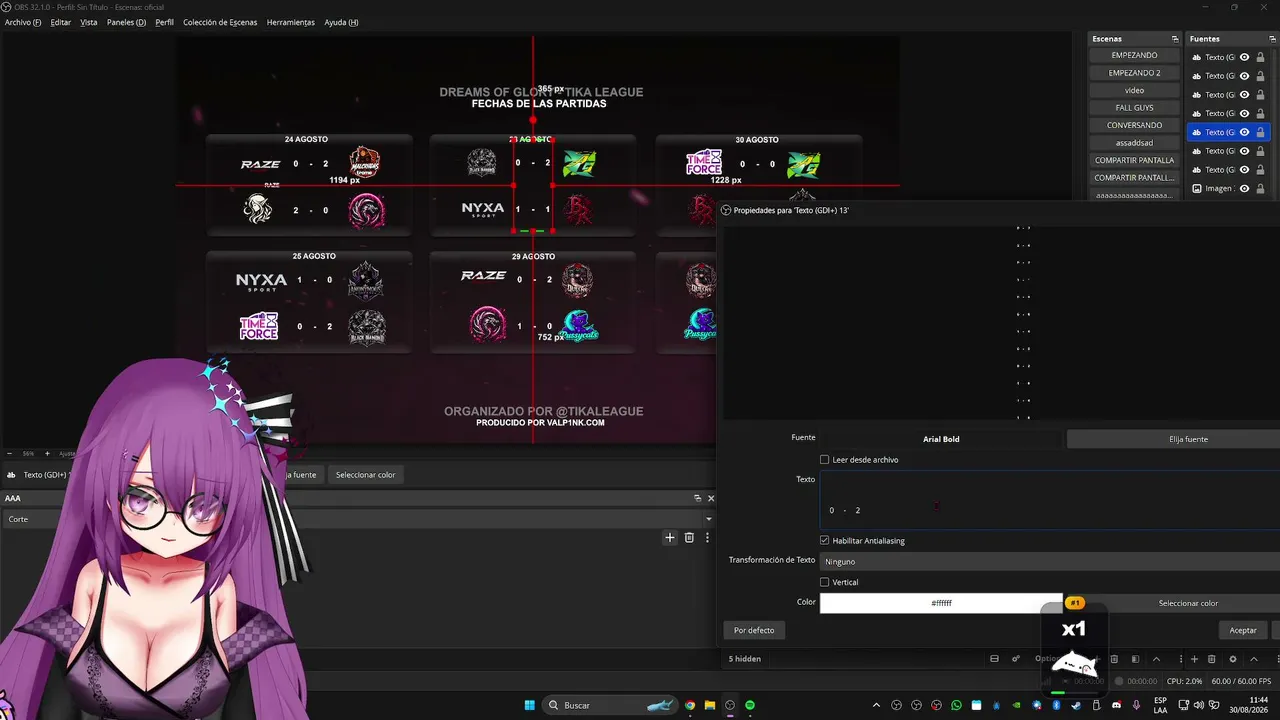The width and height of the screenshot is (1280, 720).
Task: Expand the hidden system tray icons chevron
Action: [876, 705]
